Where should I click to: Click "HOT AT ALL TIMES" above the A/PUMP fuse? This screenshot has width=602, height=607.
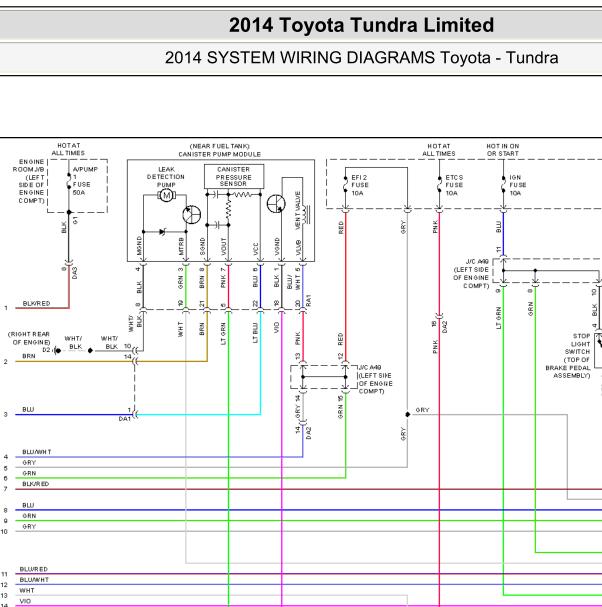(69, 149)
